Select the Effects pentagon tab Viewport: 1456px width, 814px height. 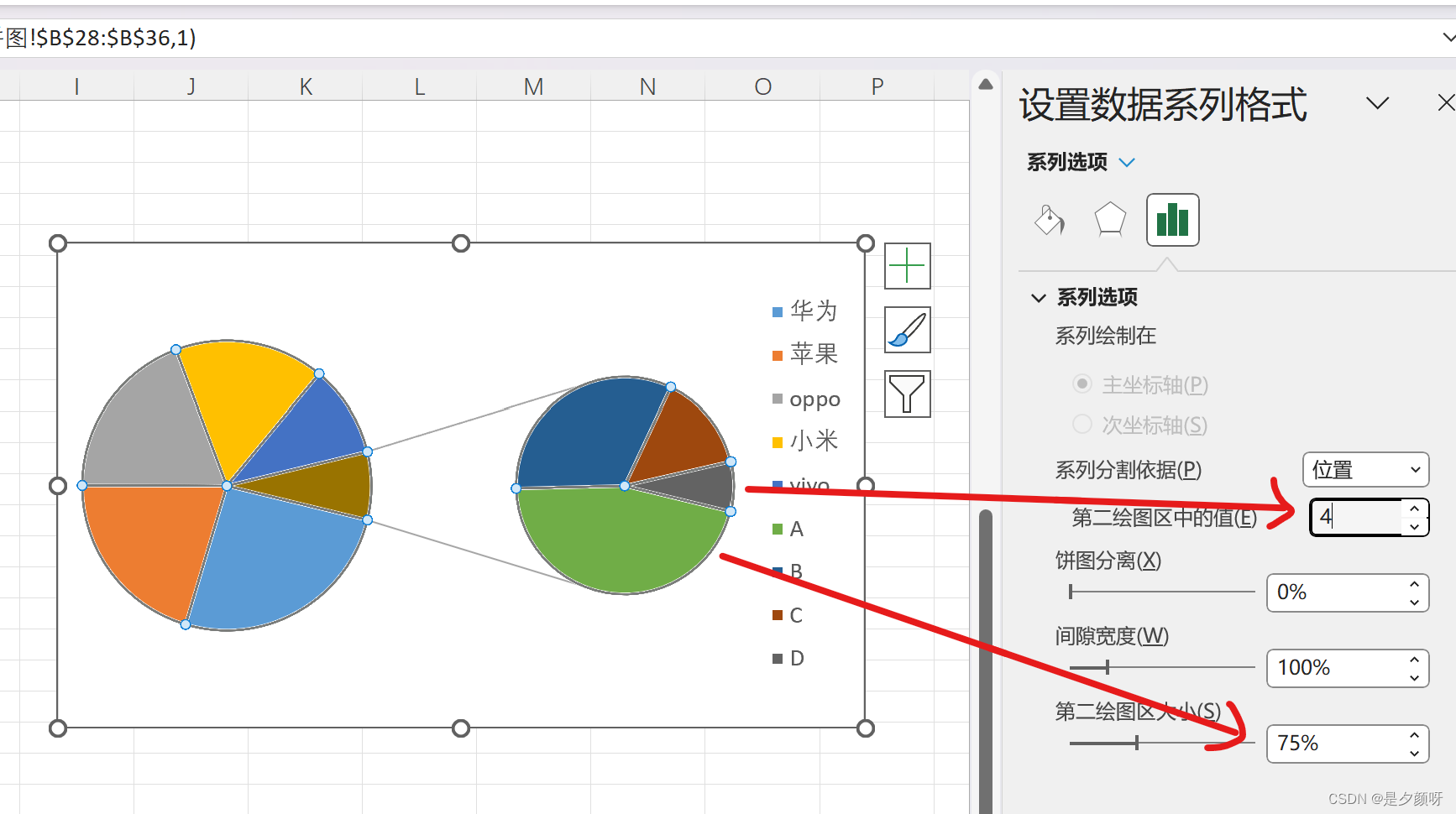click(x=1110, y=220)
